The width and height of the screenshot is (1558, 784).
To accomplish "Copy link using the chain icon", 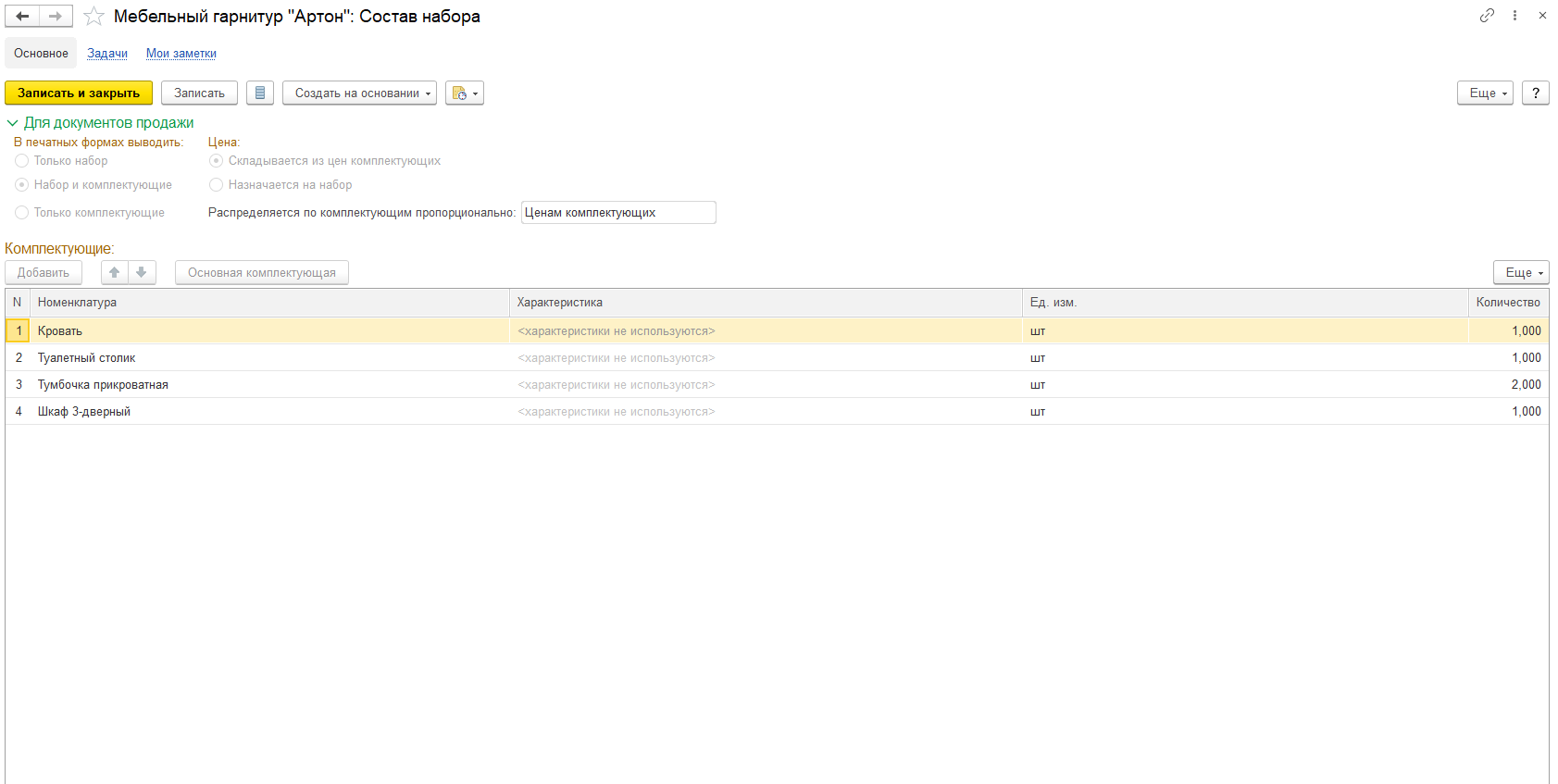I will coord(1487,16).
